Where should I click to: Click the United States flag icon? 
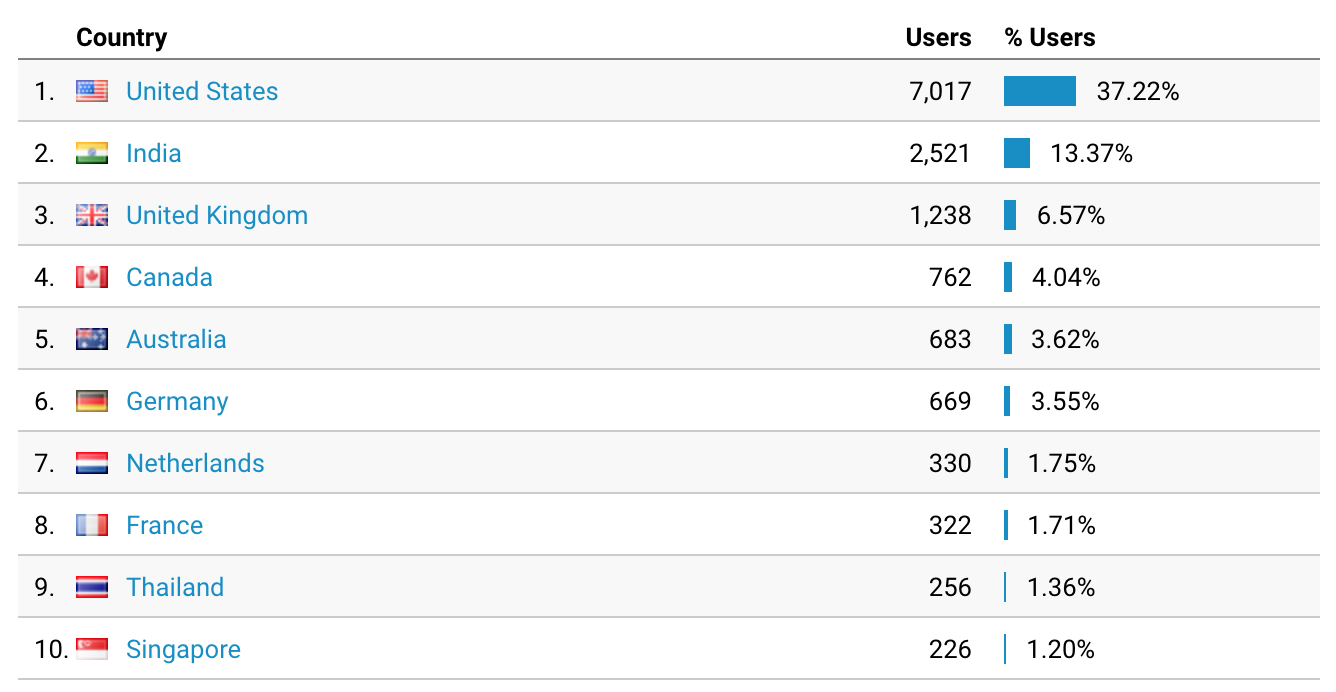tap(92, 91)
